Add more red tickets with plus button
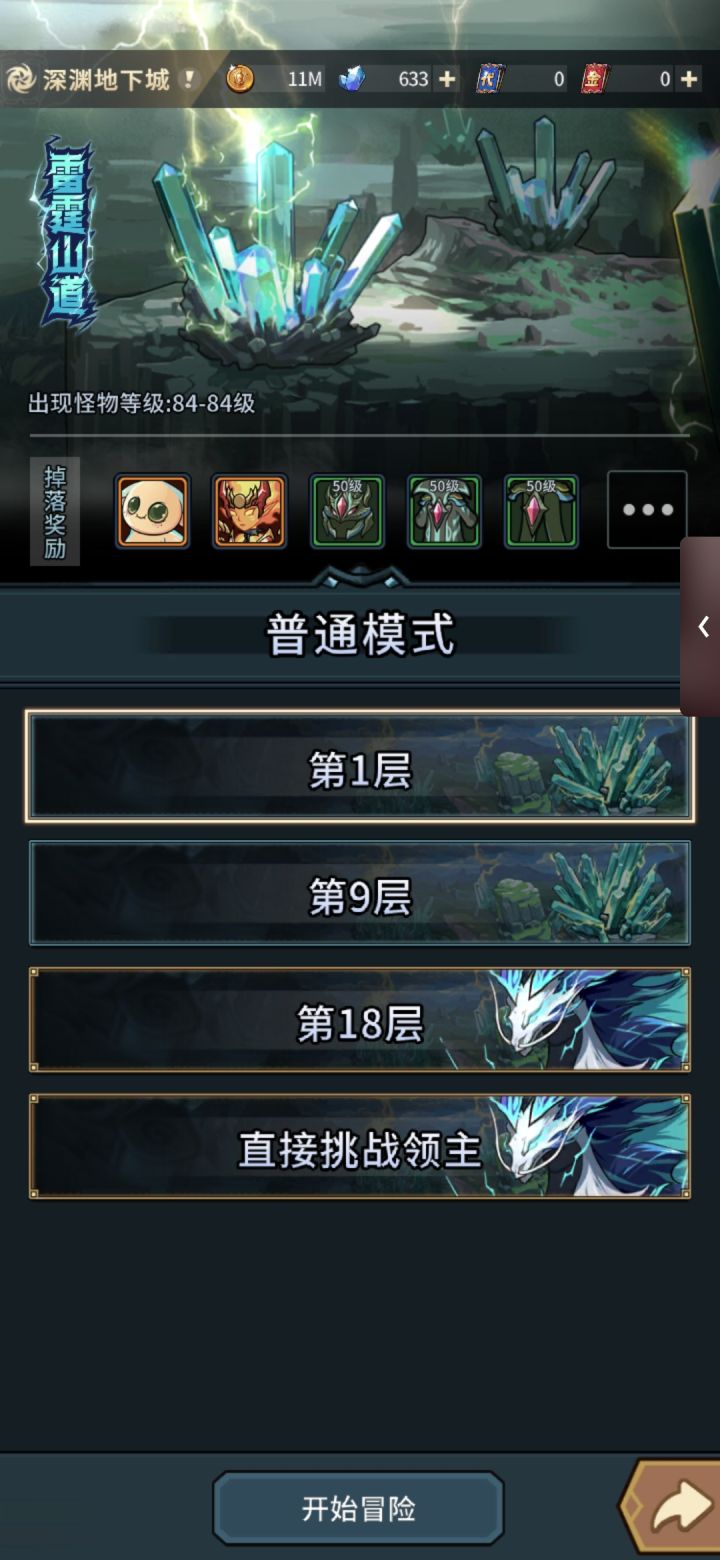This screenshot has height=1560, width=720. 689,79
